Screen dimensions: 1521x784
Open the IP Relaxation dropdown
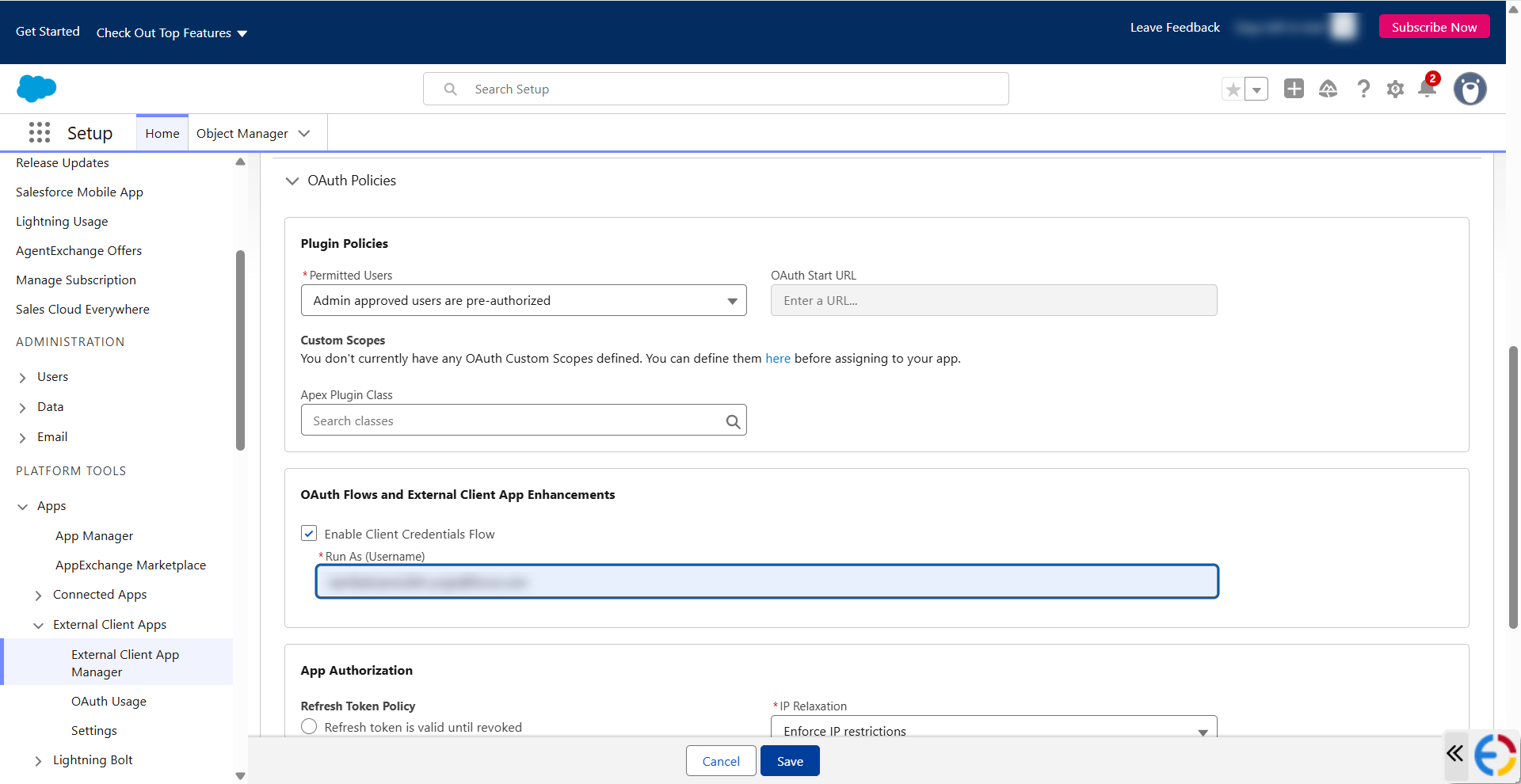(993, 728)
